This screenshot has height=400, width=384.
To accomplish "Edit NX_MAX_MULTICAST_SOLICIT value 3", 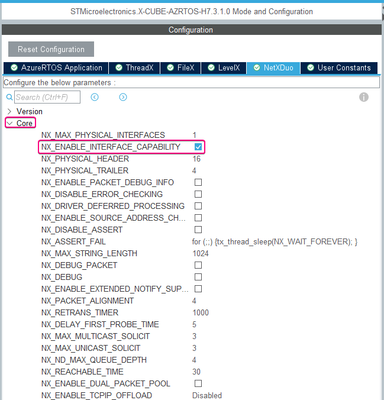I will [194, 336].
